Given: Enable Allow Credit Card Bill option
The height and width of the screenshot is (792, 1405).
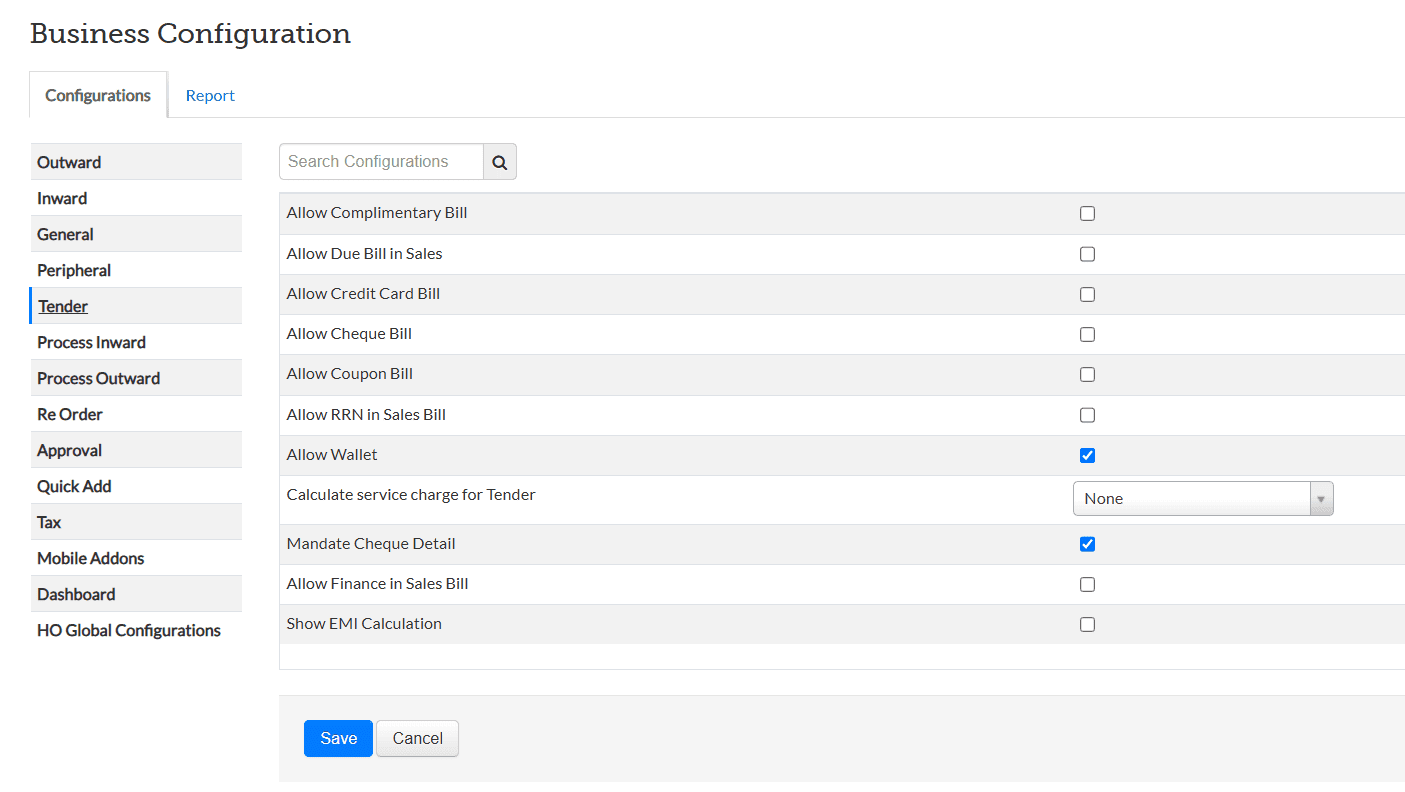Looking at the screenshot, I should pos(1087,294).
